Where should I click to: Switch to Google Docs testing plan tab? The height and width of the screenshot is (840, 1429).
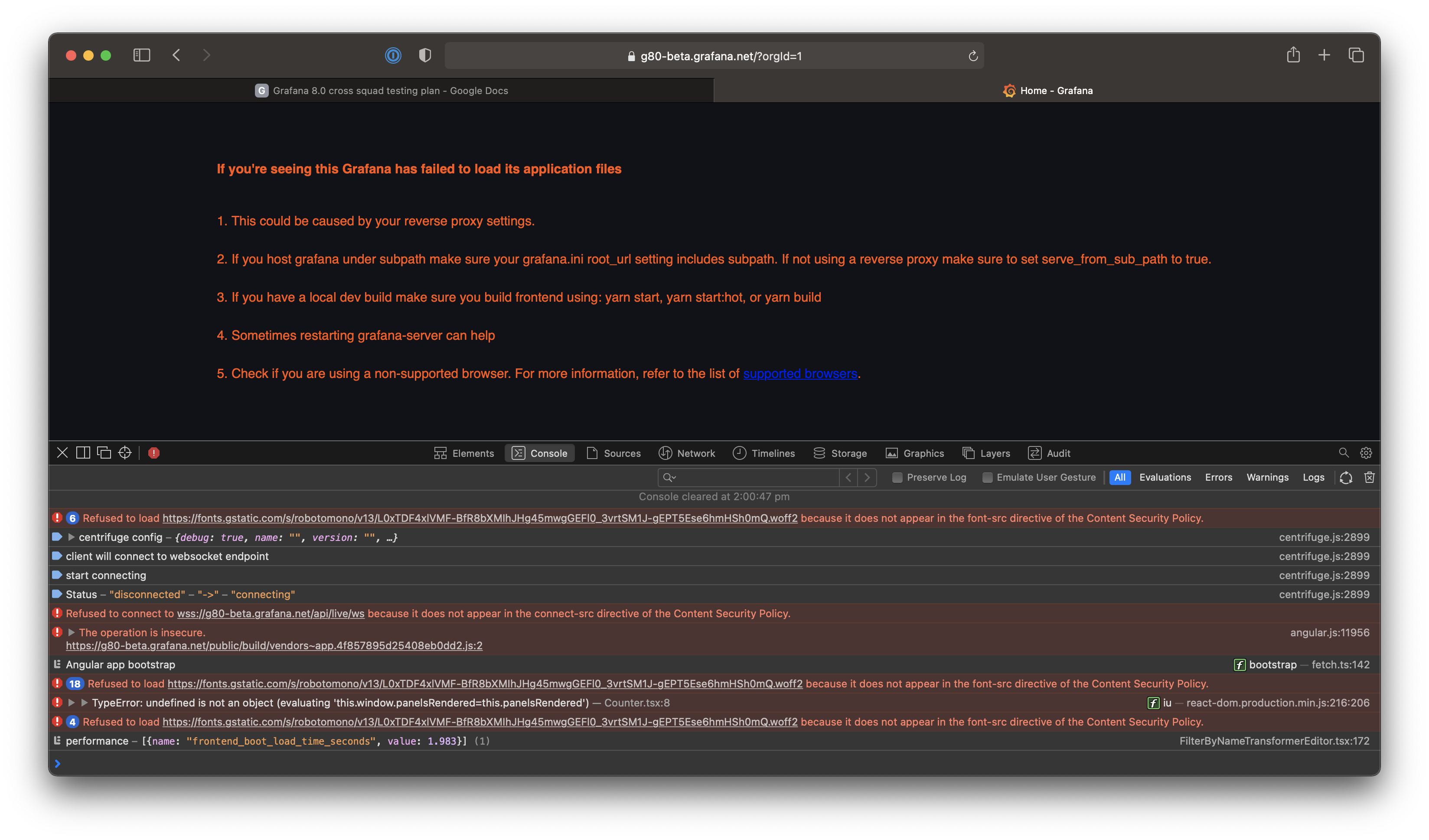(381, 91)
